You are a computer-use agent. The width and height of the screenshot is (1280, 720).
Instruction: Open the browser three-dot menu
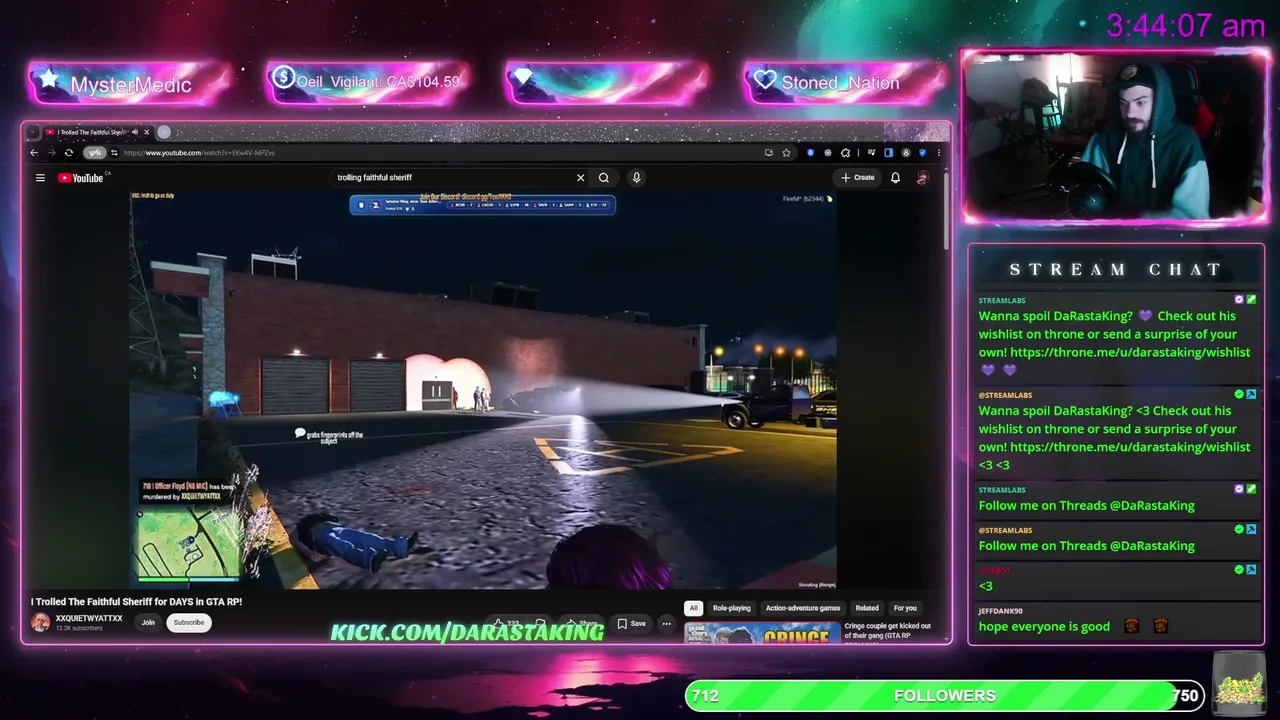click(938, 153)
